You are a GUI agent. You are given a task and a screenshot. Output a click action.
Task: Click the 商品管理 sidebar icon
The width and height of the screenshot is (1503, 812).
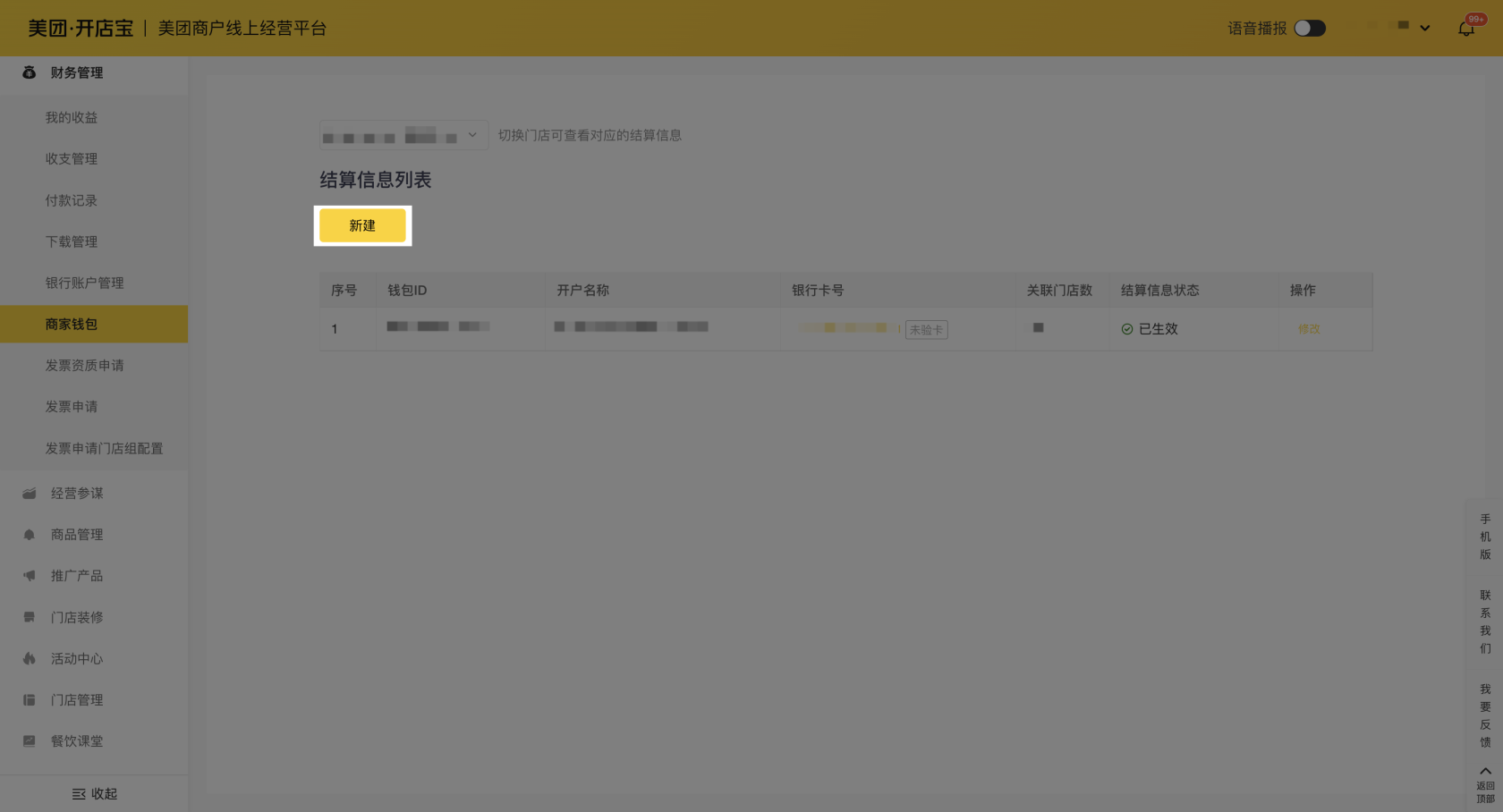pos(30,535)
